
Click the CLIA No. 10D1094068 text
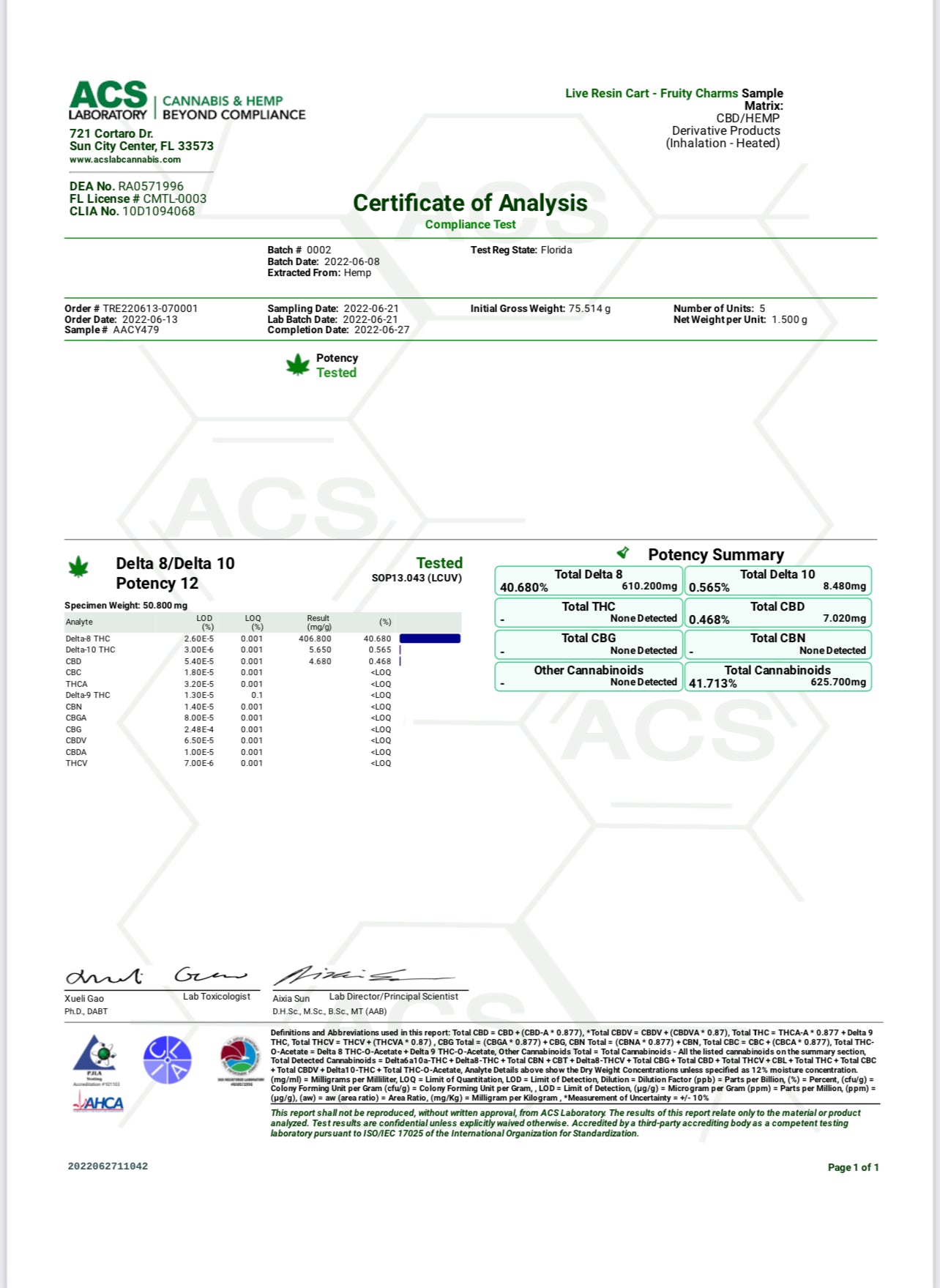coord(133,211)
